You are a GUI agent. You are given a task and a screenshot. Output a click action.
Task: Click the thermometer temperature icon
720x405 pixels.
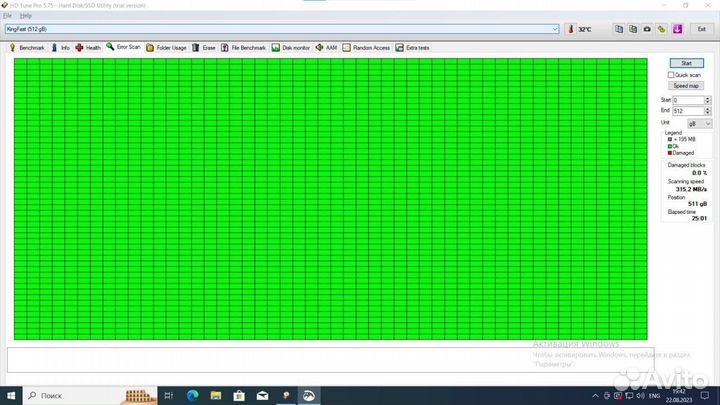click(x=571, y=29)
